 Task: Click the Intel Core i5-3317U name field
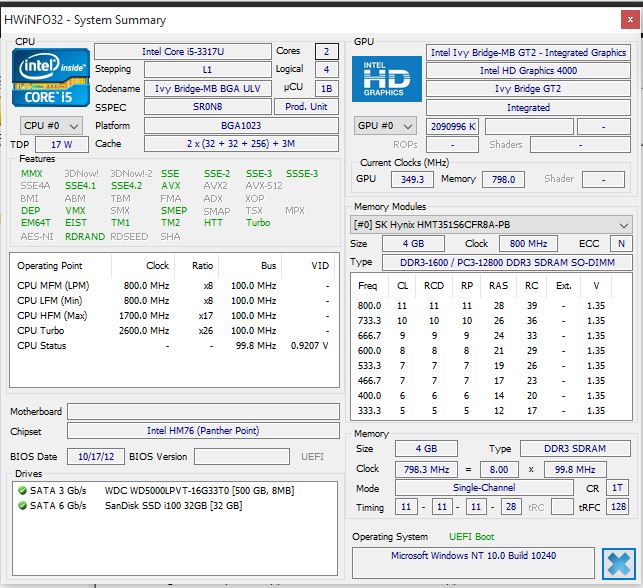tap(183, 52)
